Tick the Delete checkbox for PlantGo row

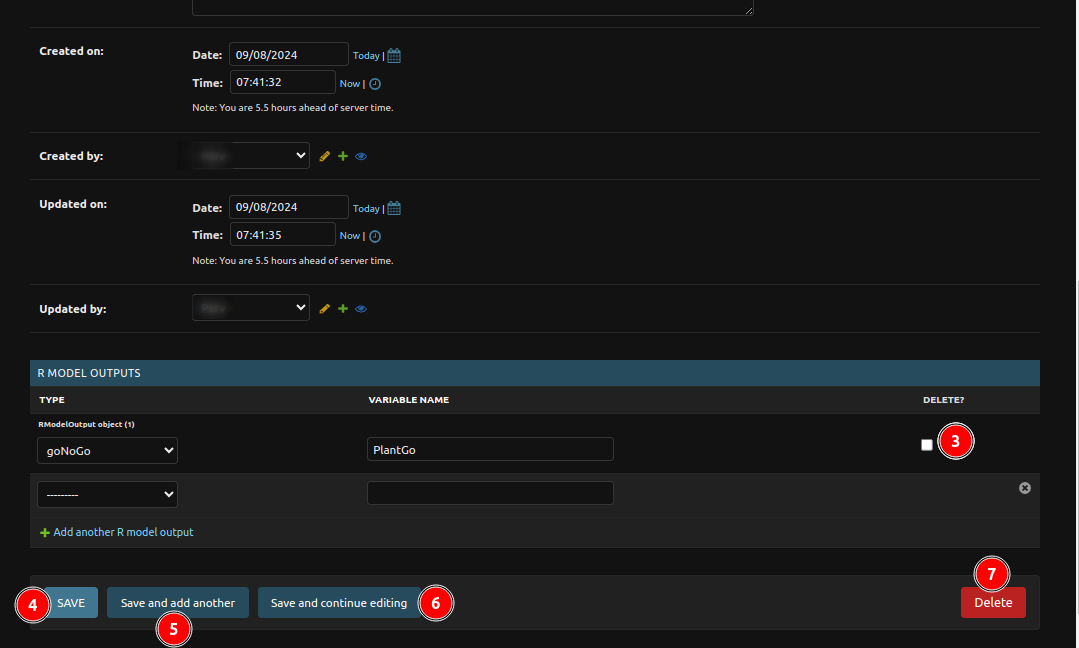tap(927, 445)
